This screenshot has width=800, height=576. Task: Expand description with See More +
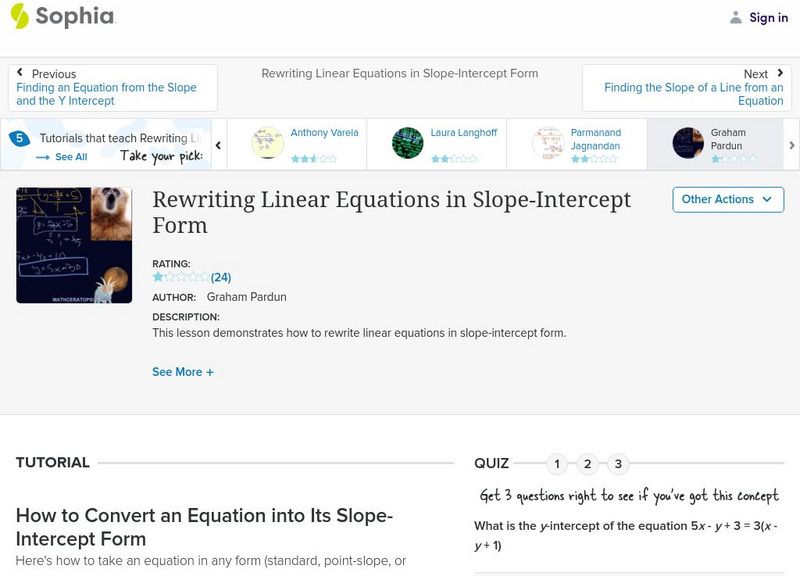pos(183,372)
